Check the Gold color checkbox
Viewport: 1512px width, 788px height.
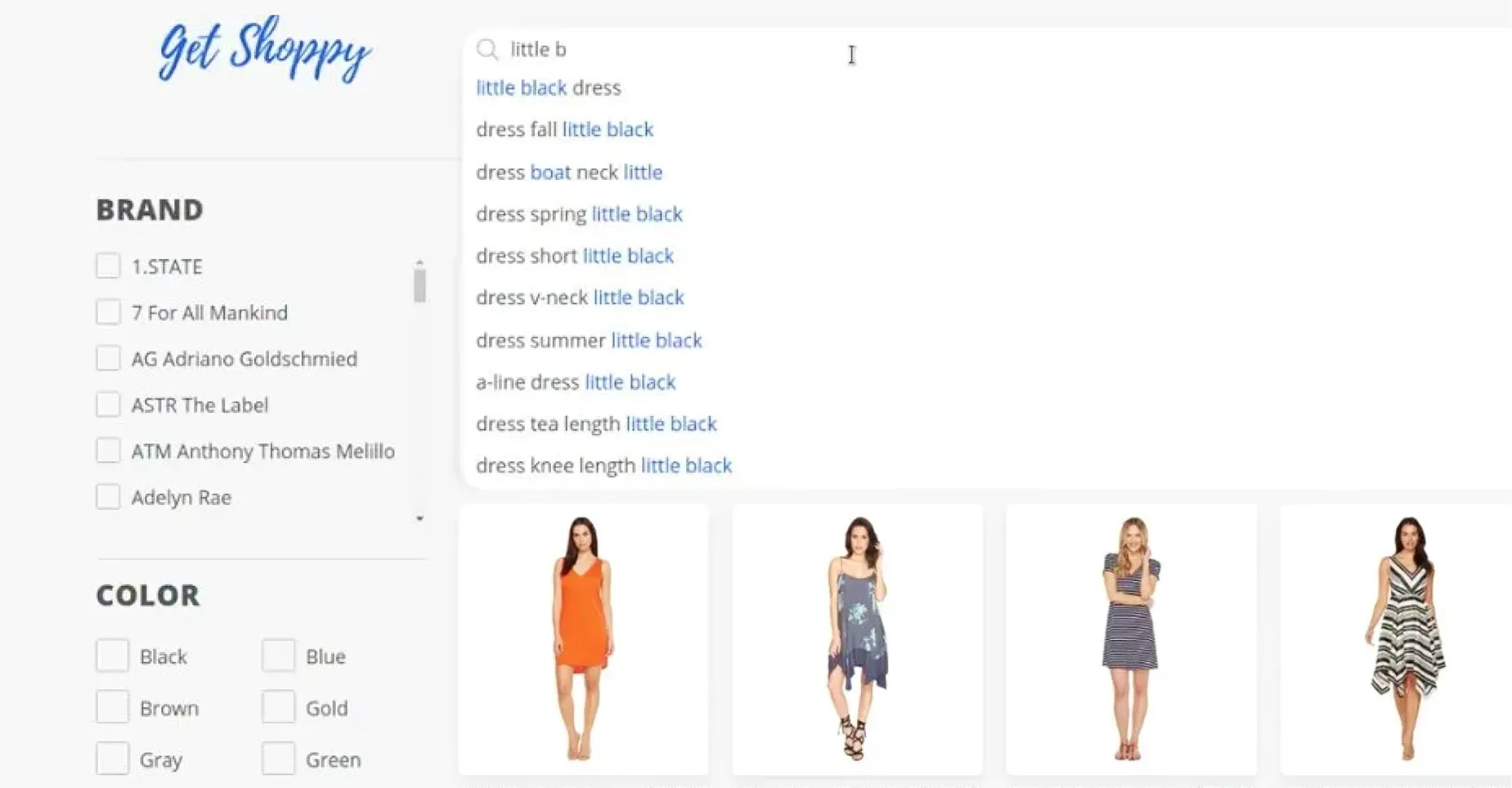click(x=278, y=707)
